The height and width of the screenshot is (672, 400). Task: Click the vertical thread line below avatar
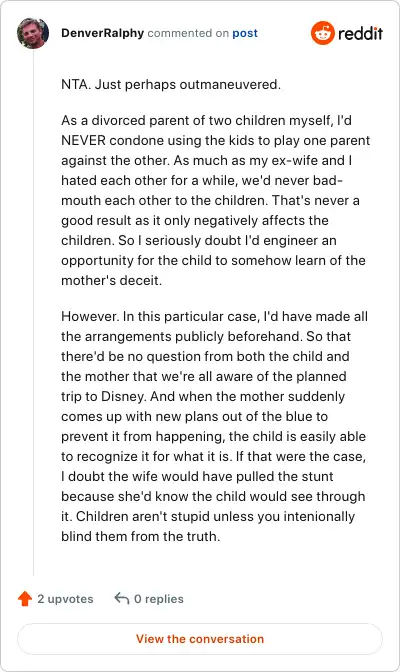33,313
